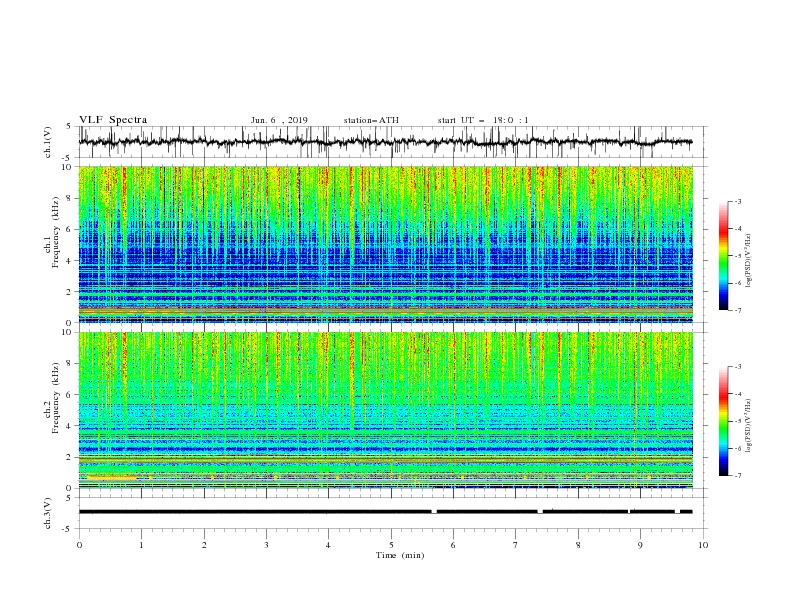The width and height of the screenshot is (792, 612).
Task: Click the black ch.3 voltage trace bar
Action: [386, 512]
